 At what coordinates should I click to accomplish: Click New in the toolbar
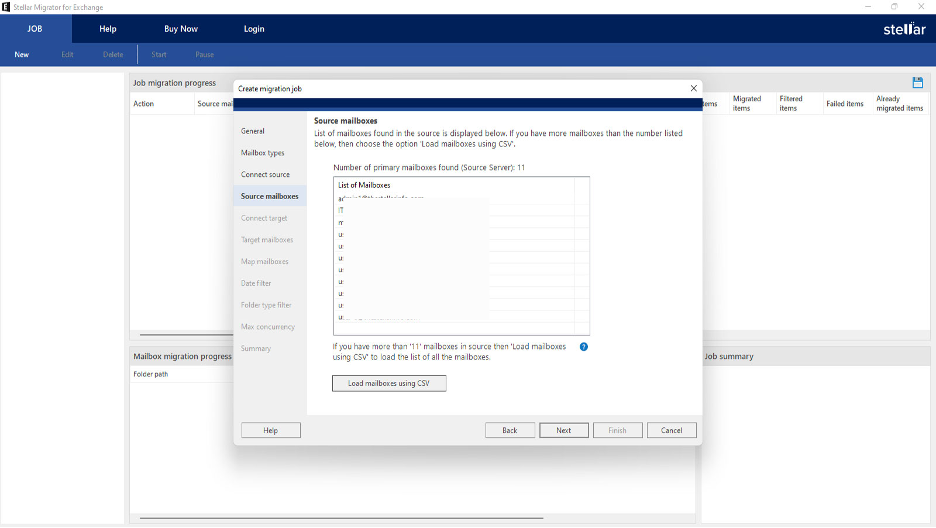[21, 54]
